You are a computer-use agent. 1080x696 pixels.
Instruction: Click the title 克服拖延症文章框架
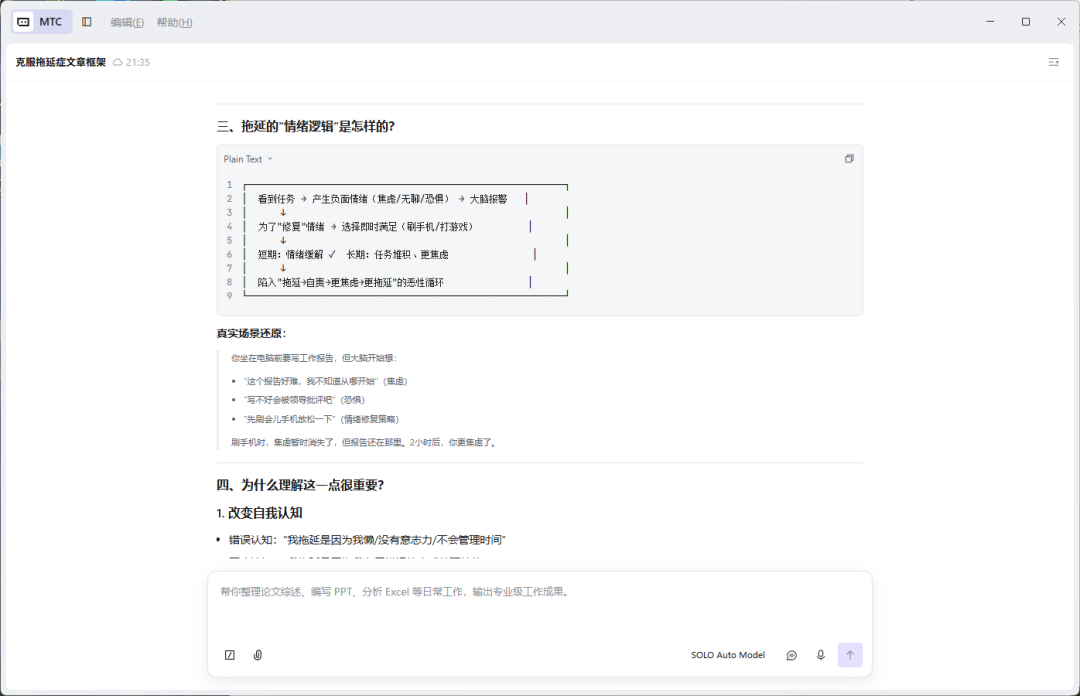[x=61, y=63]
